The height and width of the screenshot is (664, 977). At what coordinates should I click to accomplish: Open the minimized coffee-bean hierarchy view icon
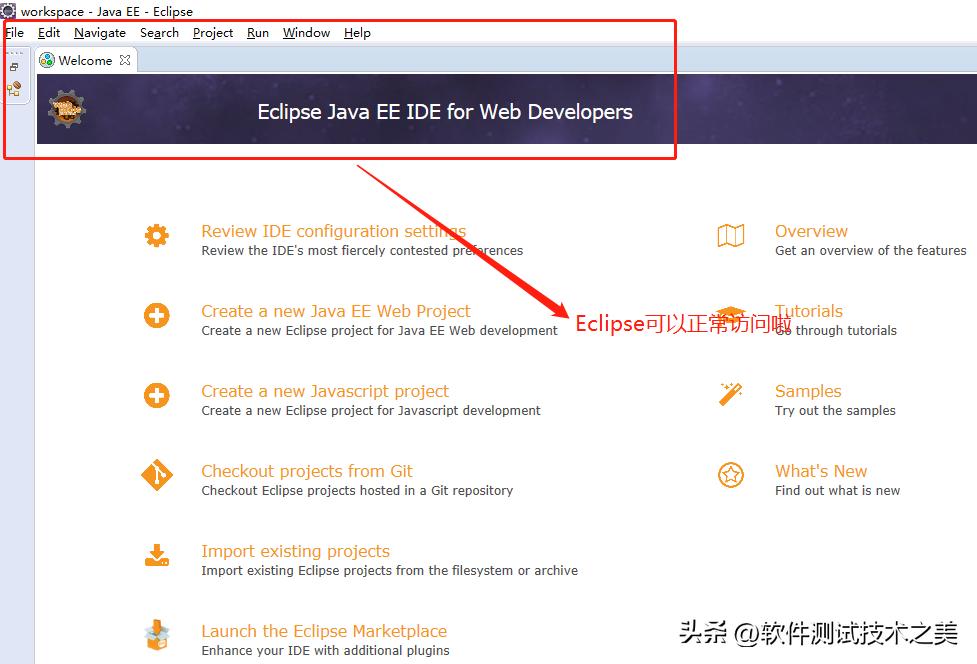14,88
